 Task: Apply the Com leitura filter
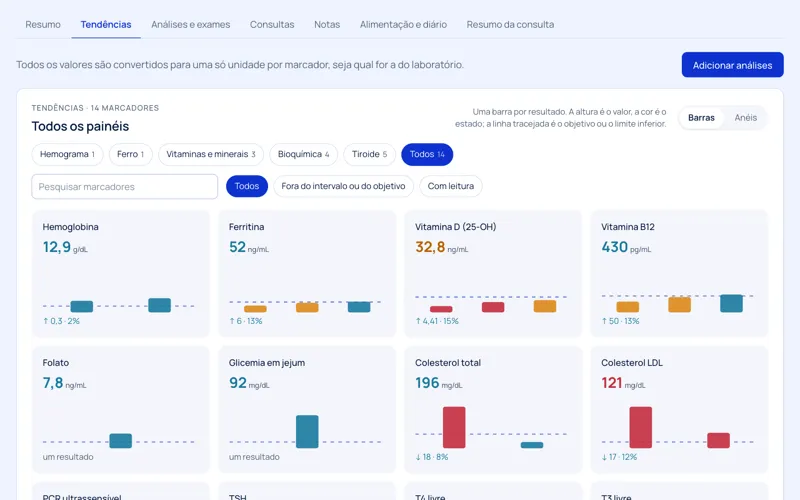click(x=451, y=186)
